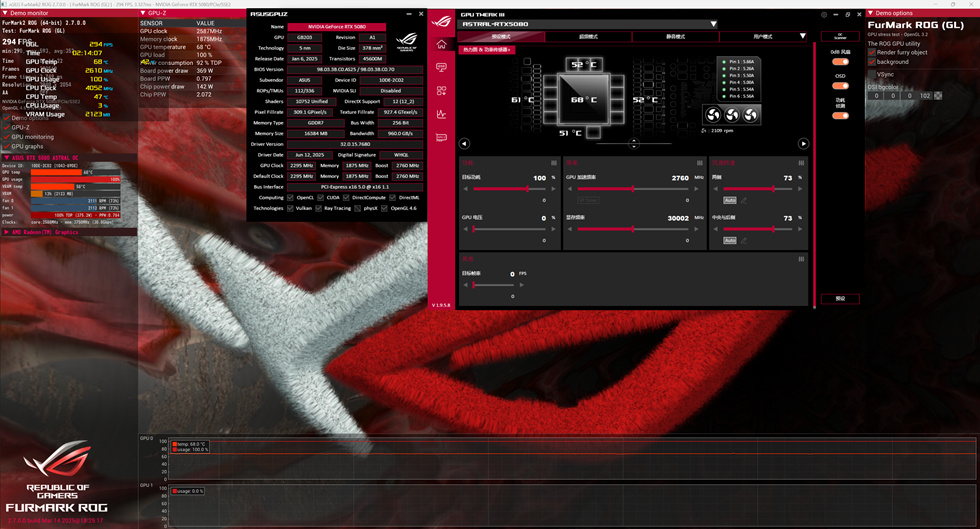Decrease power target with left arrow beside 100%
This screenshot has height=529, width=980.
pyautogui.click(x=466, y=189)
